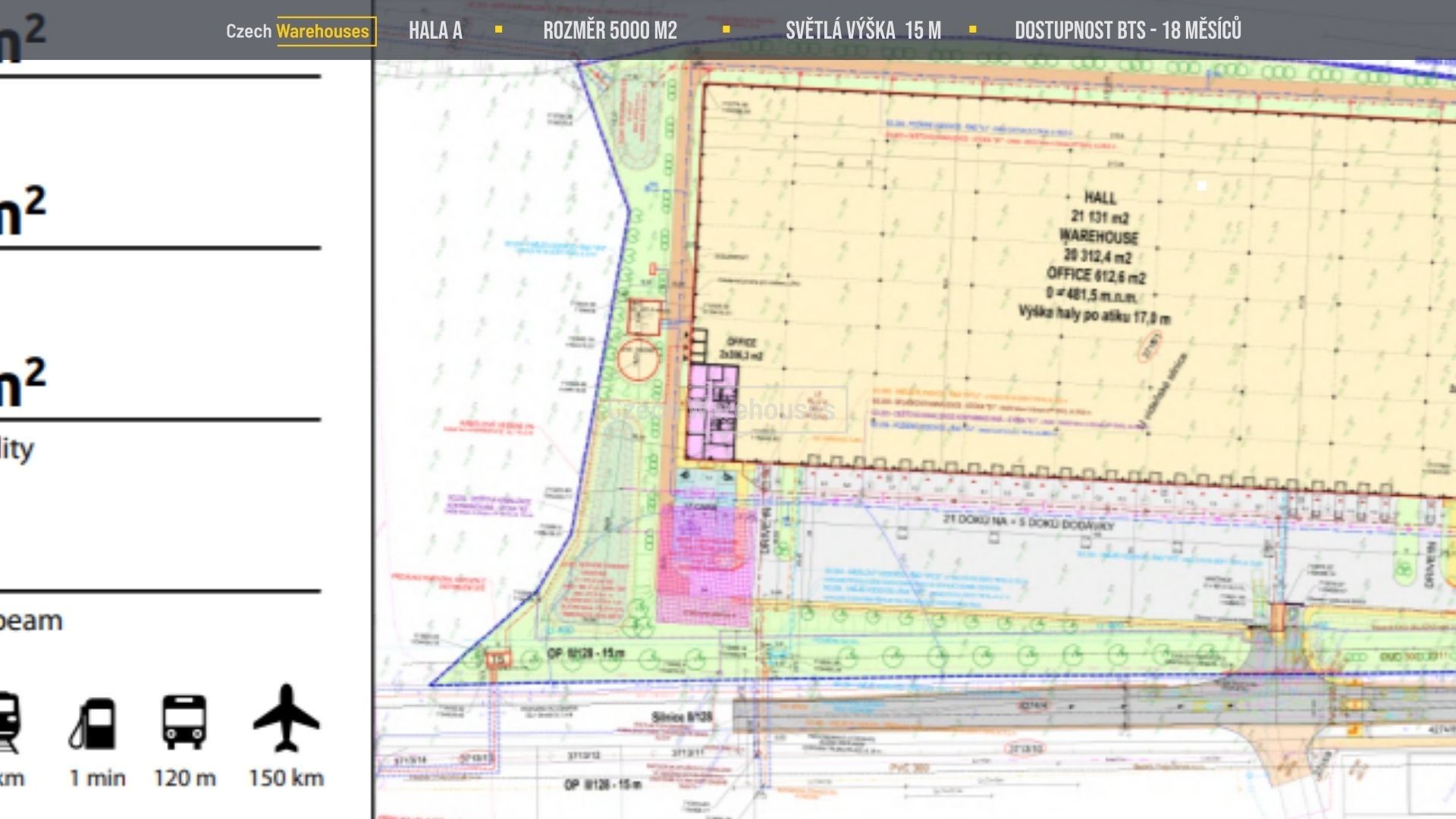This screenshot has height=819, width=1456.
Task: Select HALA A in header bar
Action: point(435,30)
